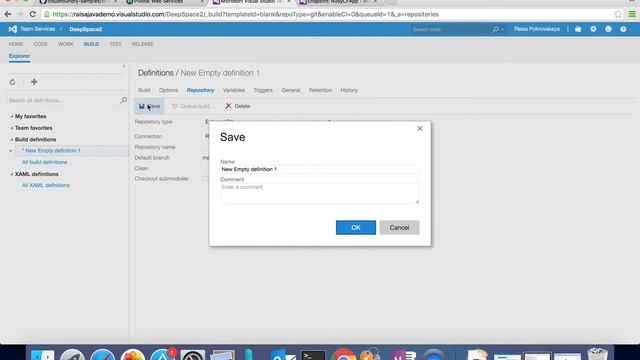This screenshot has height=360, width=640.
Task: Click search definitions magnifier icon
Action: pyautogui.click(x=123, y=100)
